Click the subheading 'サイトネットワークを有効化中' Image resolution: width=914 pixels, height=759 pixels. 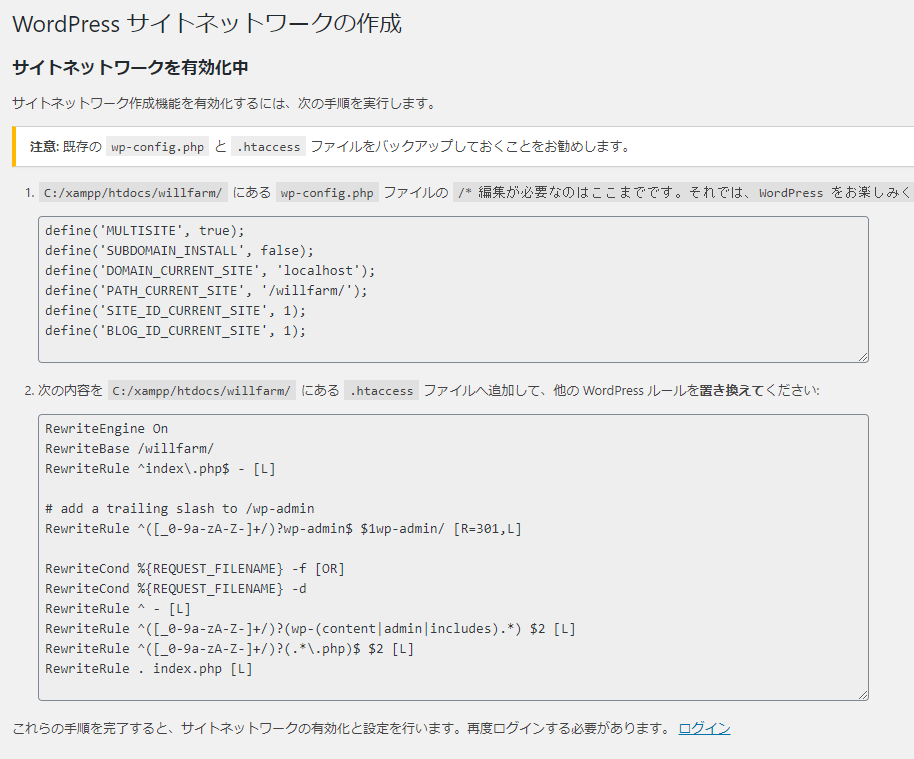[131, 68]
